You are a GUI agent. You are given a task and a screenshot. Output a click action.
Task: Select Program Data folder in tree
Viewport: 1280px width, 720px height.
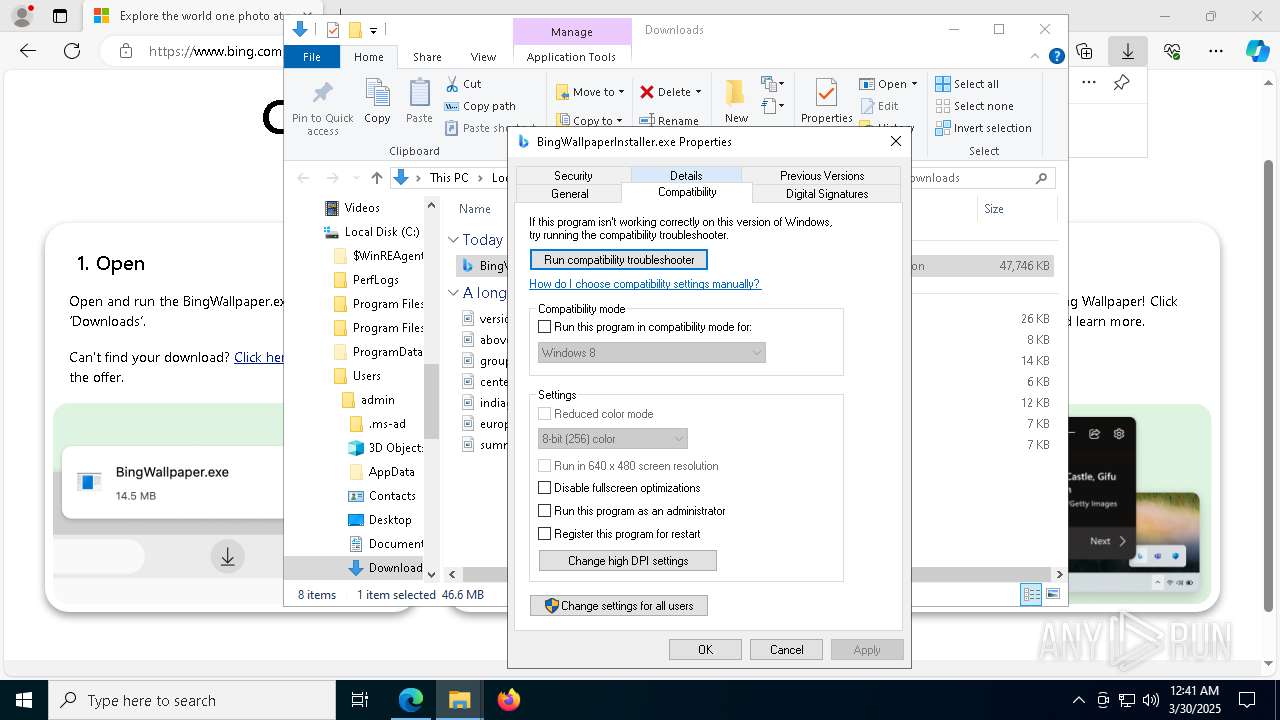click(376, 352)
